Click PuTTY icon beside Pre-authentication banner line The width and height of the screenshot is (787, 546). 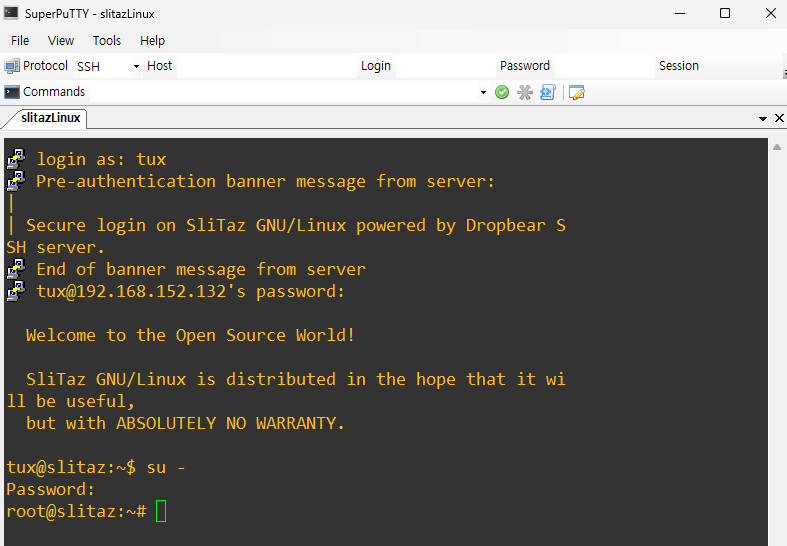tap(16, 181)
